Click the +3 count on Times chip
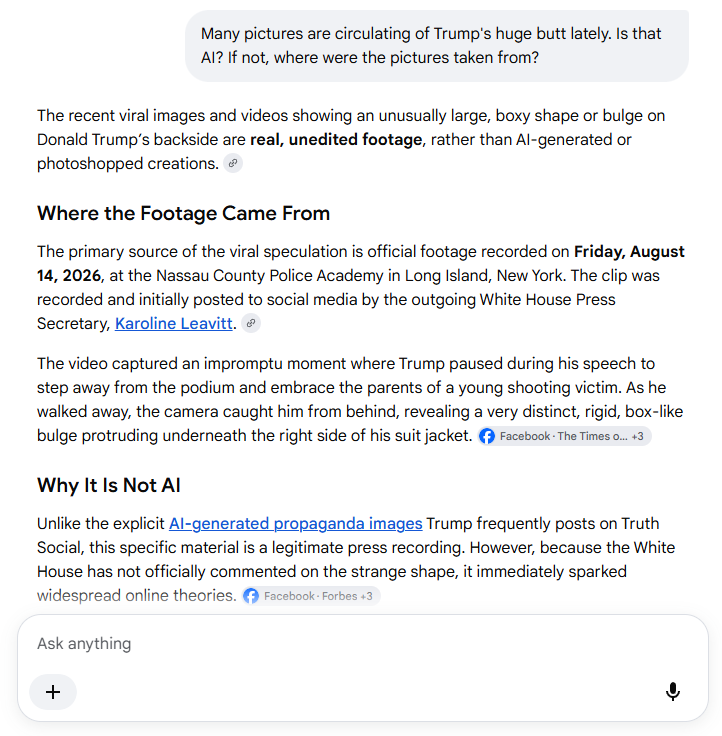This screenshot has height=736, width=722. (x=637, y=437)
